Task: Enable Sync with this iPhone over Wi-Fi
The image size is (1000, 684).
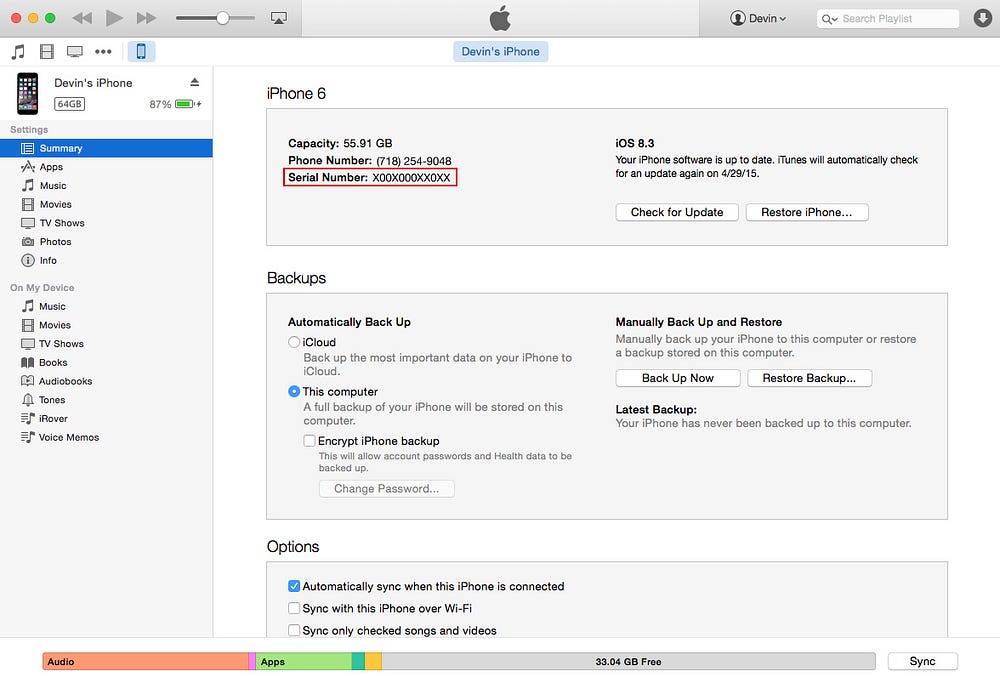Action: tap(294, 608)
